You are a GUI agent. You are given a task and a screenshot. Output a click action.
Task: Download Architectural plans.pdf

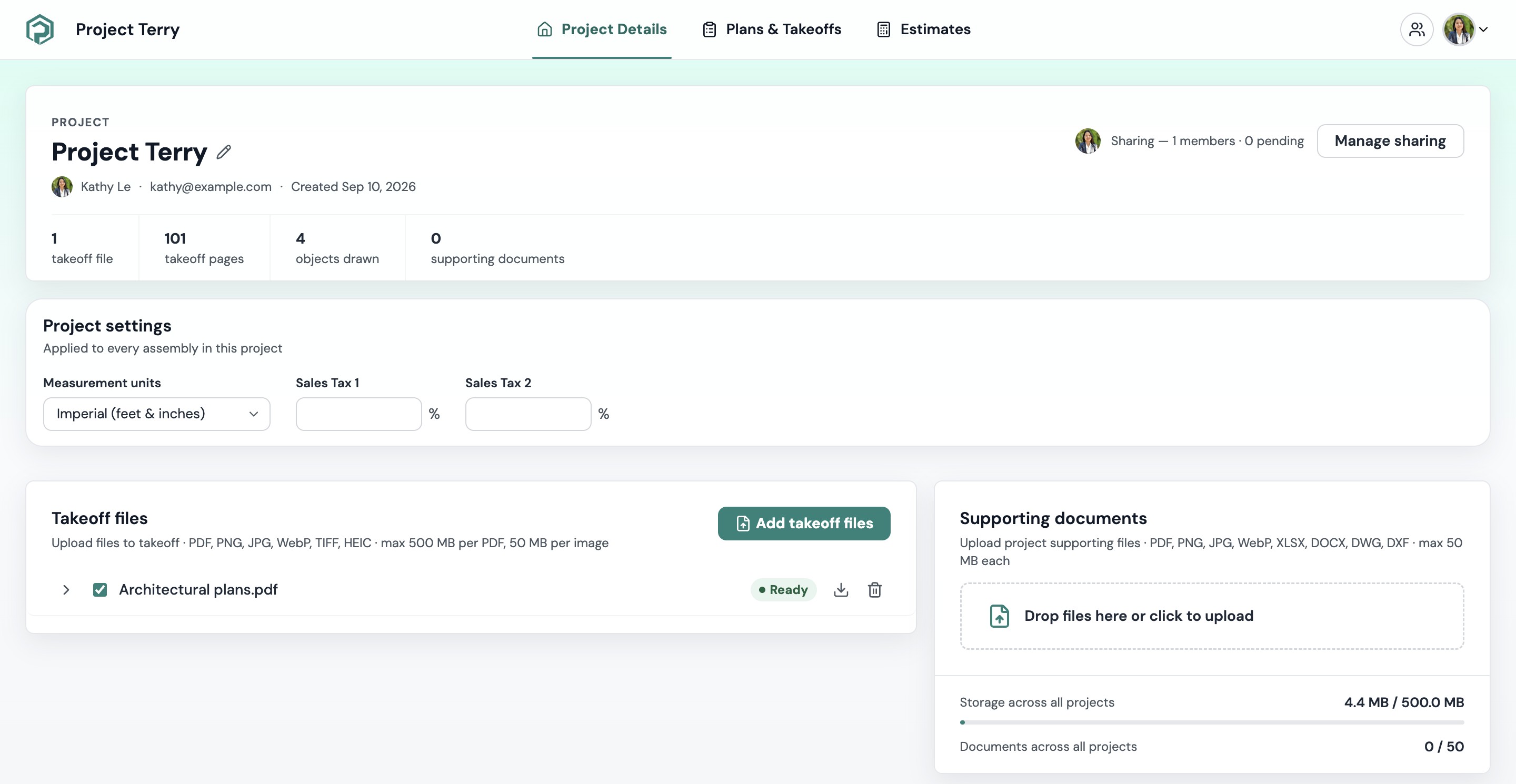pyautogui.click(x=841, y=590)
